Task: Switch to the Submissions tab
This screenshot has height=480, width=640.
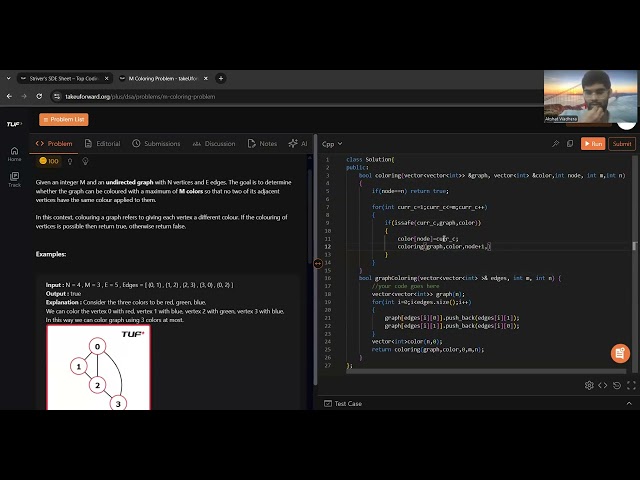Action: pos(156,144)
